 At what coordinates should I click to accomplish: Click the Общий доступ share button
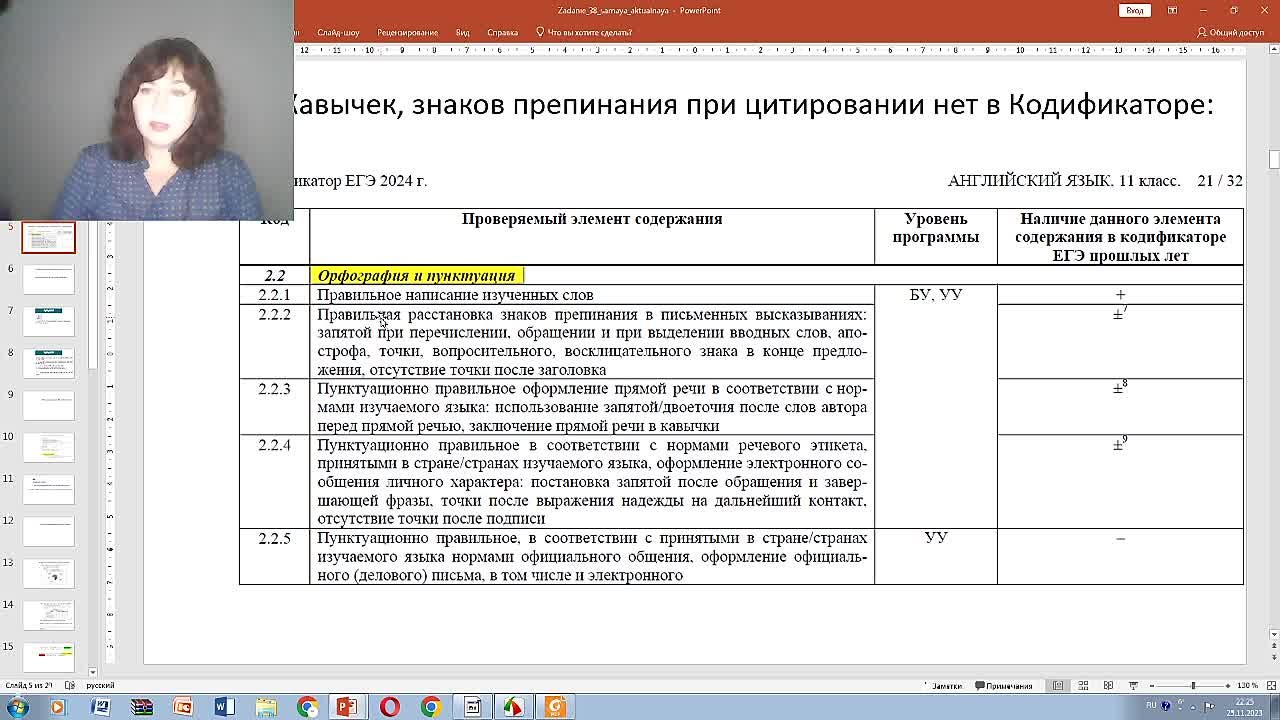(1231, 32)
